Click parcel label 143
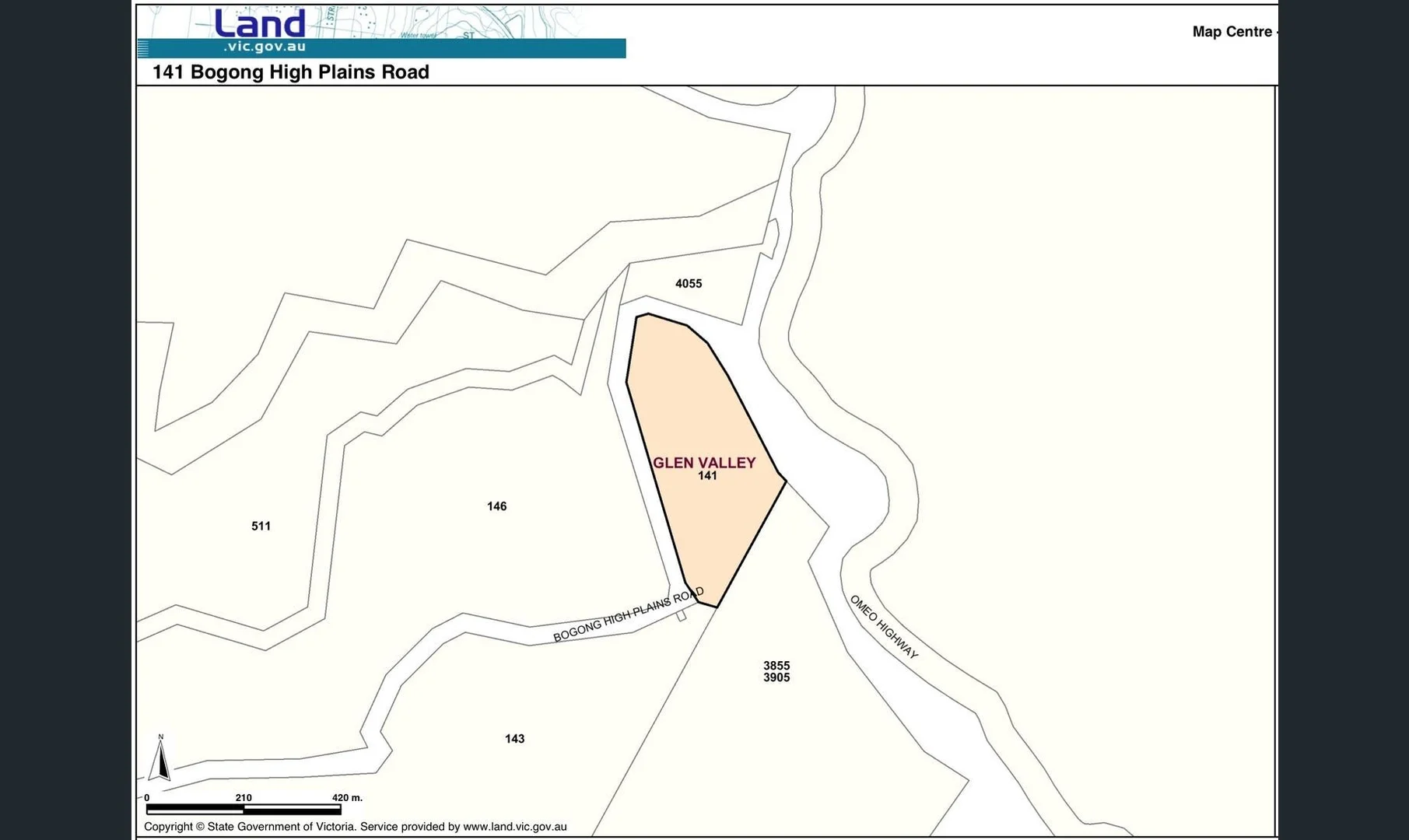This screenshot has height=840, width=1409. [515, 738]
